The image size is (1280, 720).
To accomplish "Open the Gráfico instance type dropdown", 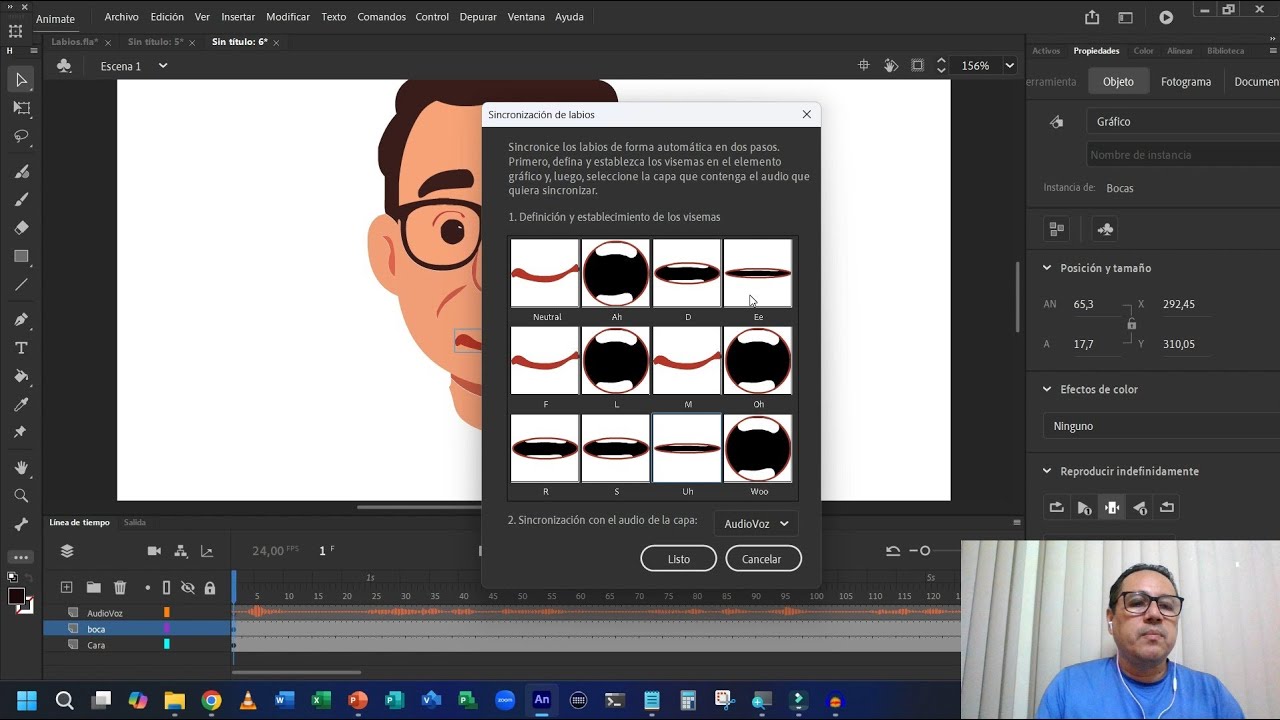I will tap(1185, 121).
